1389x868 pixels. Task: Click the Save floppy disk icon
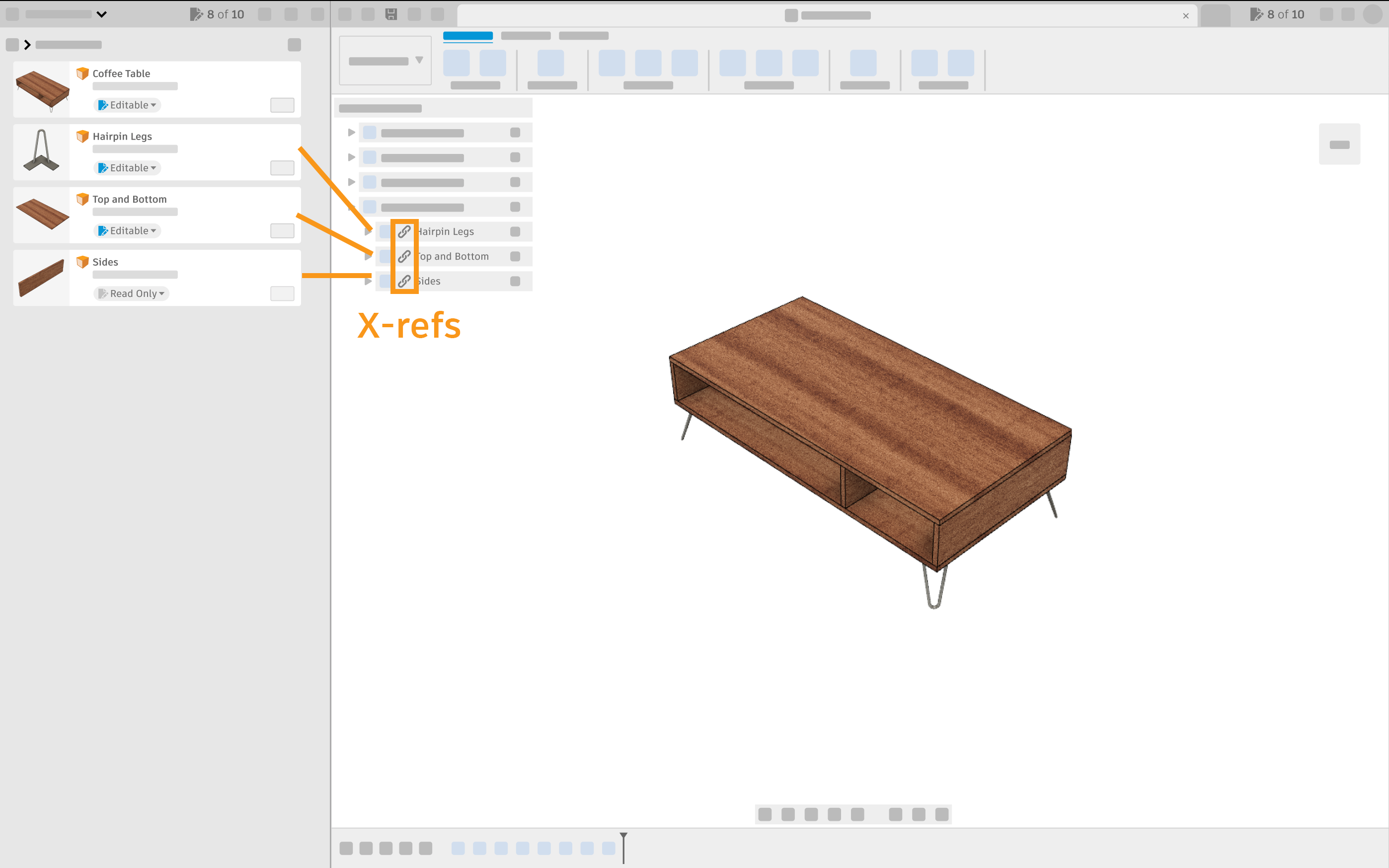[391, 14]
